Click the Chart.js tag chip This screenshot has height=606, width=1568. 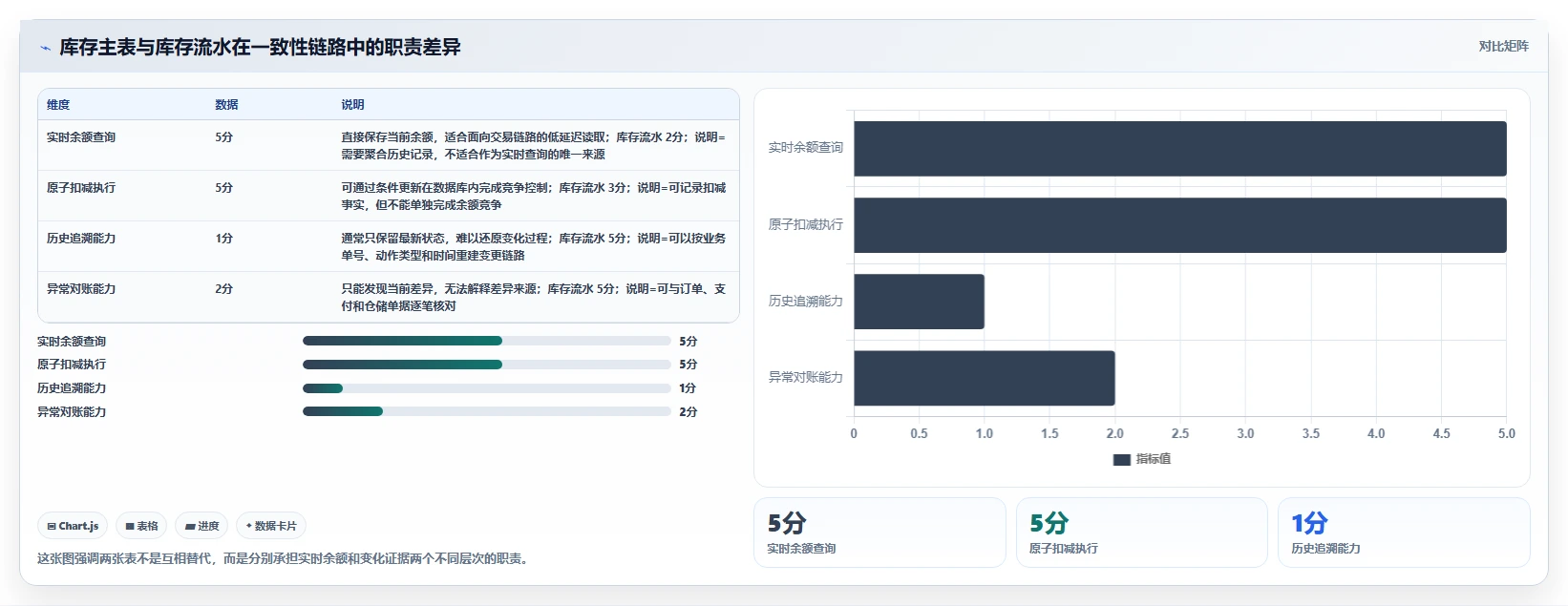(x=73, y=526)
